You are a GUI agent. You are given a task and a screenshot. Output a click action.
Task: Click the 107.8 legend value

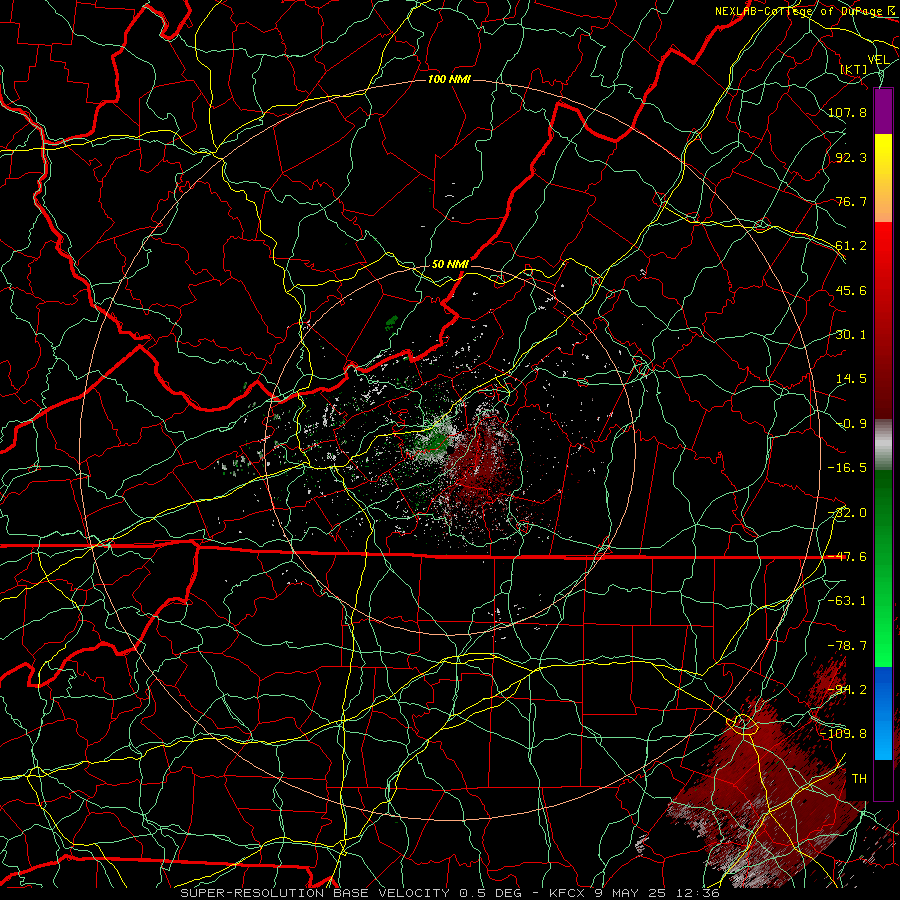click(847, 112)
